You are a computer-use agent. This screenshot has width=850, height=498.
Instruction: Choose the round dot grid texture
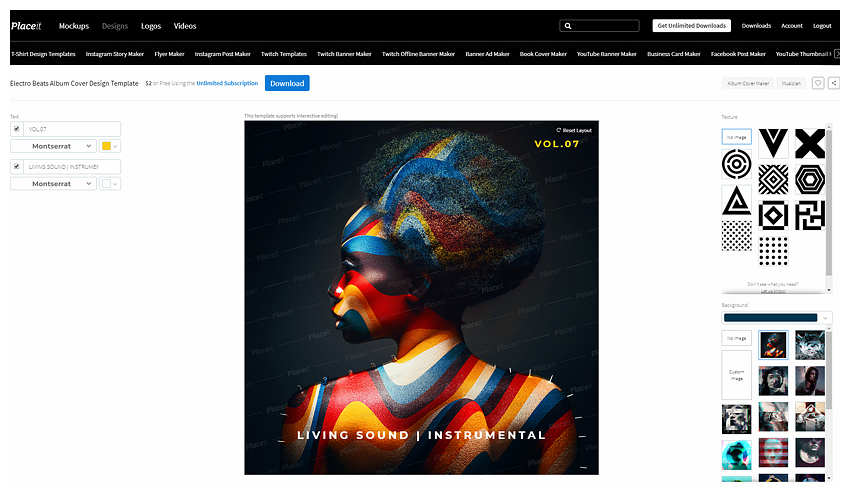(773, 251)
